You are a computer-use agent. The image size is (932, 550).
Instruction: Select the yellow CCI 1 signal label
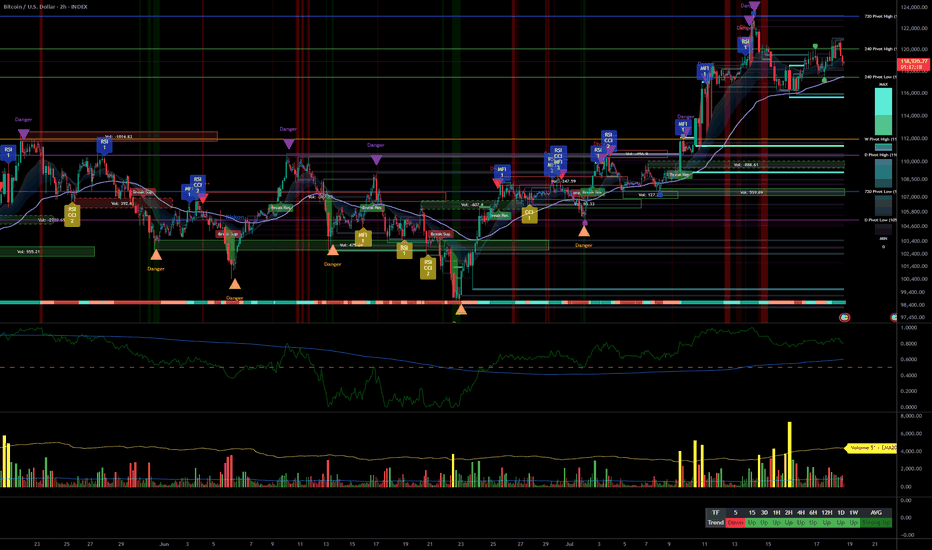[529, 215]
